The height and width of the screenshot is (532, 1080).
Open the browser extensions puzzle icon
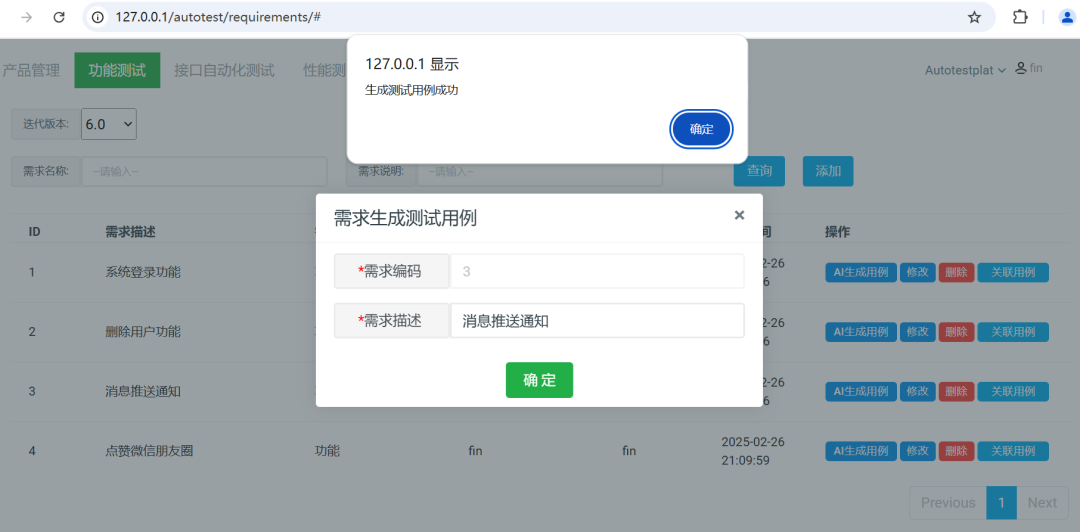[1020, 17]
